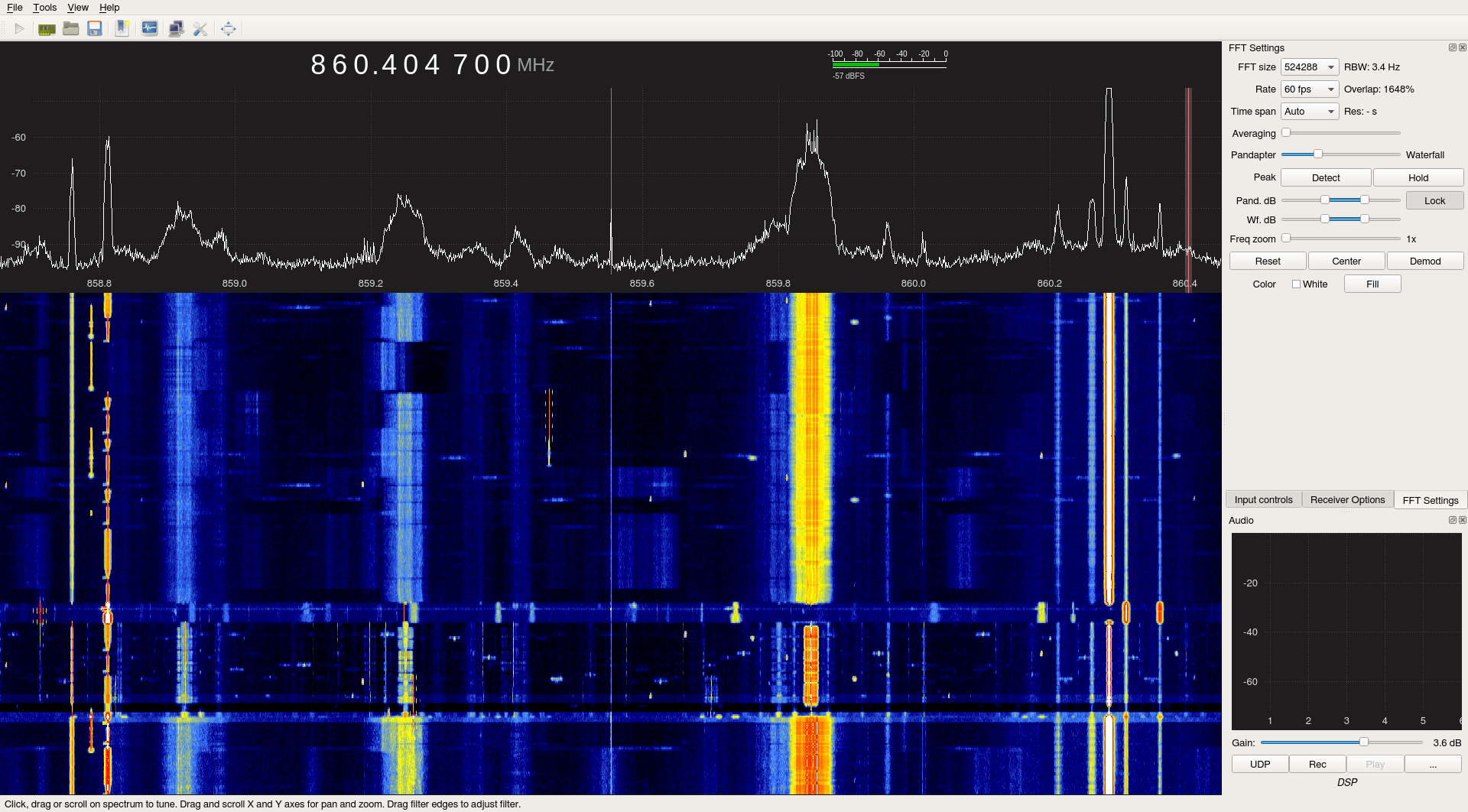Open the I/Q recording monitor icon

pyautogui.click(x=150, y=29)
